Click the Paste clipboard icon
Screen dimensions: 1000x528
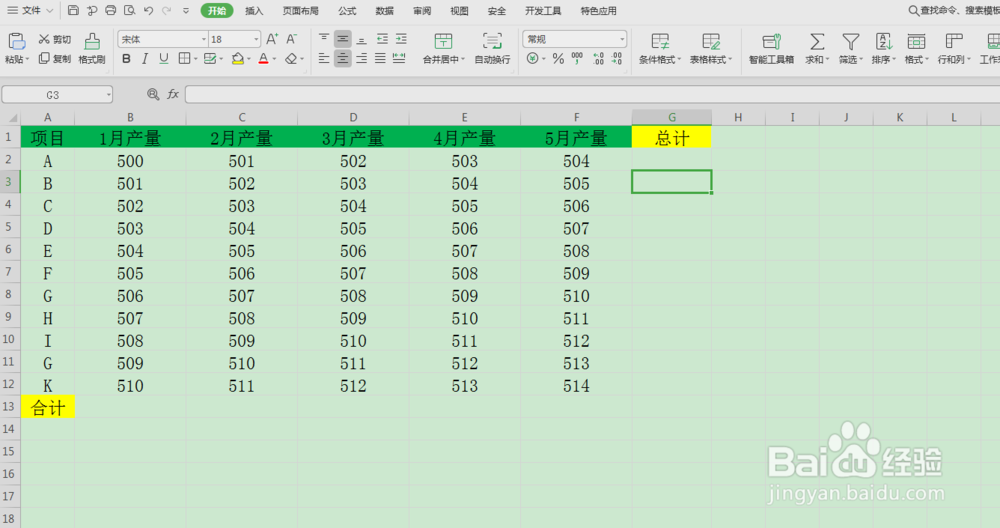point(16,41)
